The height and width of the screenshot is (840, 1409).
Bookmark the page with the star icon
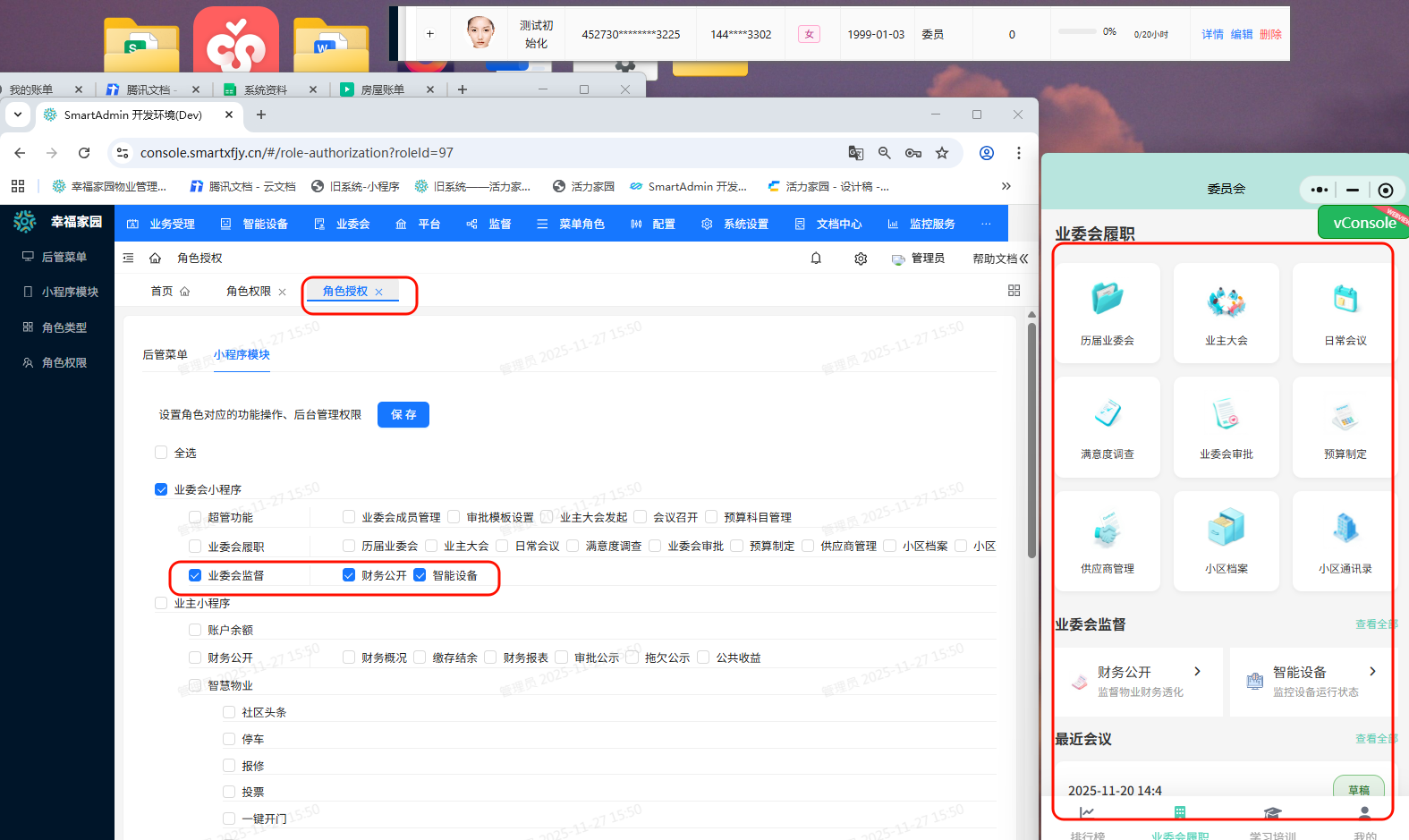[x=942, y=153]
